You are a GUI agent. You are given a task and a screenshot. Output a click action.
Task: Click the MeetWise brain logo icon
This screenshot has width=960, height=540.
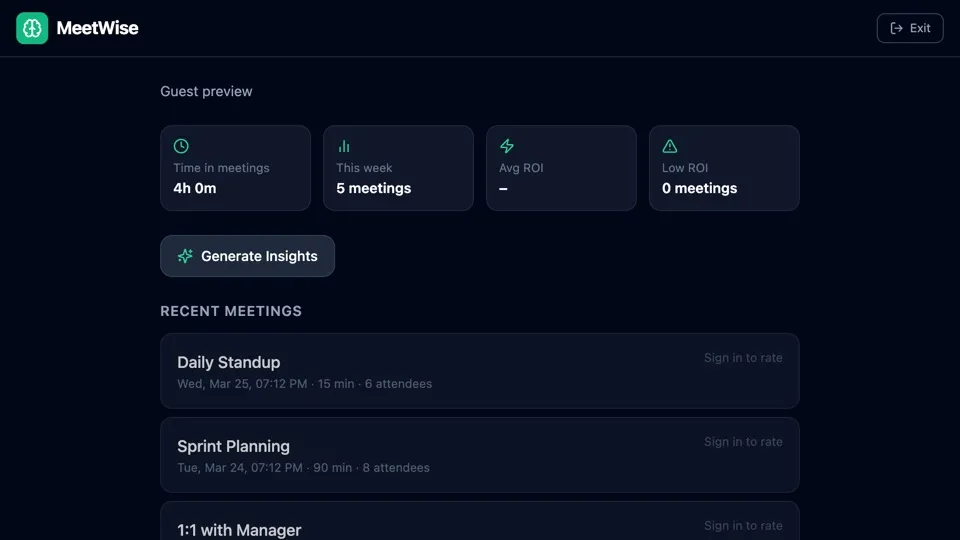[x=32, y=28]
